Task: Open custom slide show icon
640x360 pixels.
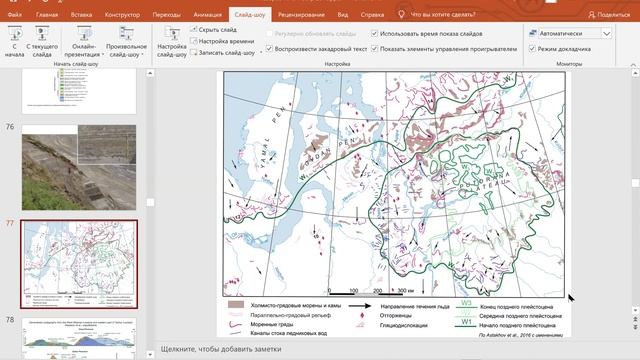Action: pyautogui.click(x=126, y=33)
